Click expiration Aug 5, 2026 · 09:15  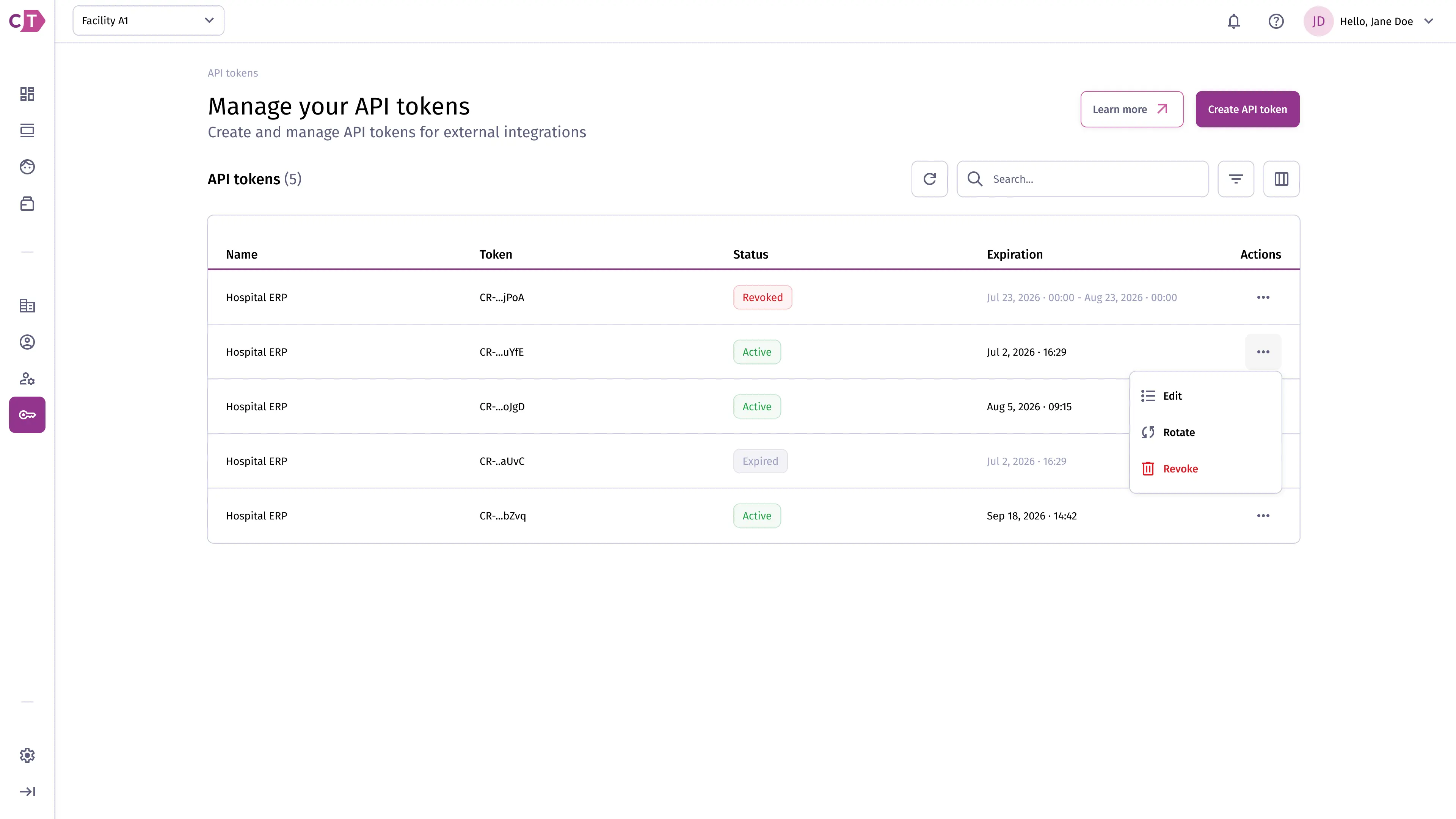click(1029, 407)
